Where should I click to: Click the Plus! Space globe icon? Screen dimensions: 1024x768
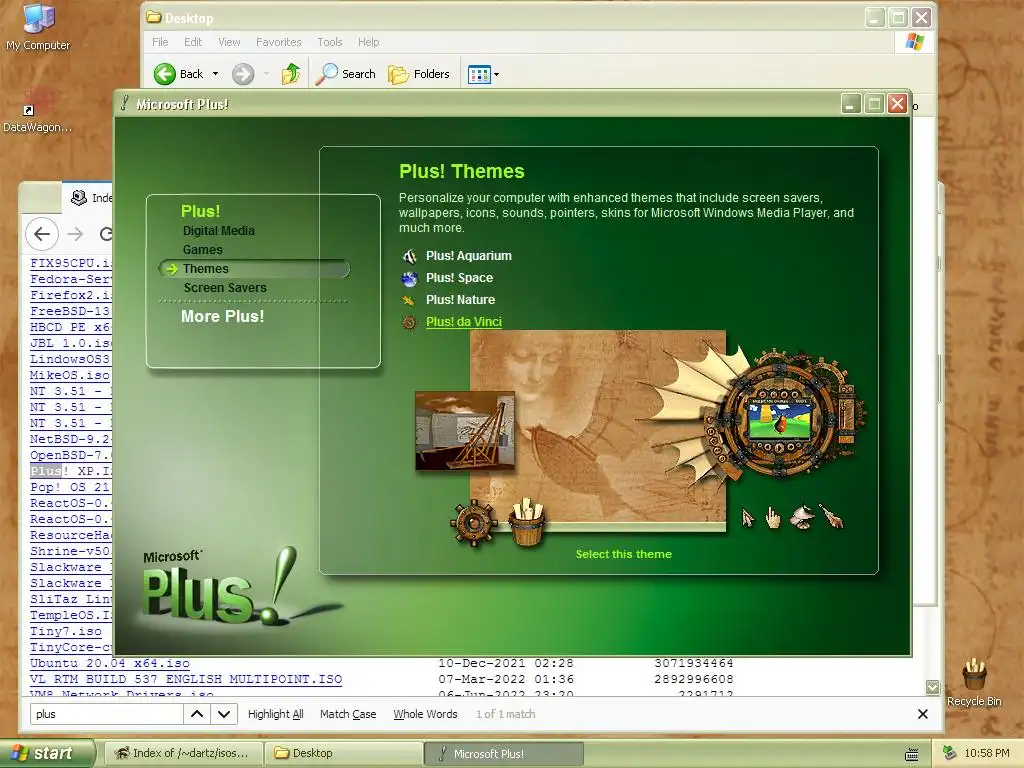coord(409,279)
